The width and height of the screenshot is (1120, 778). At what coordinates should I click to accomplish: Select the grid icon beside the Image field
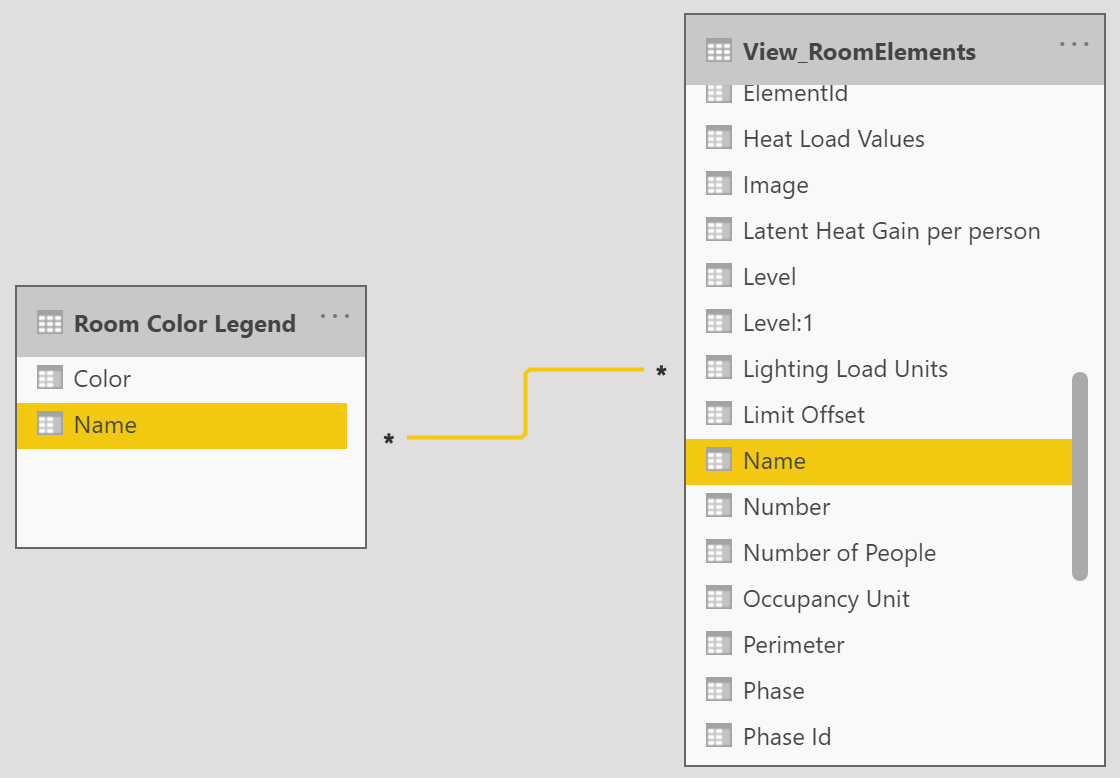719,183
